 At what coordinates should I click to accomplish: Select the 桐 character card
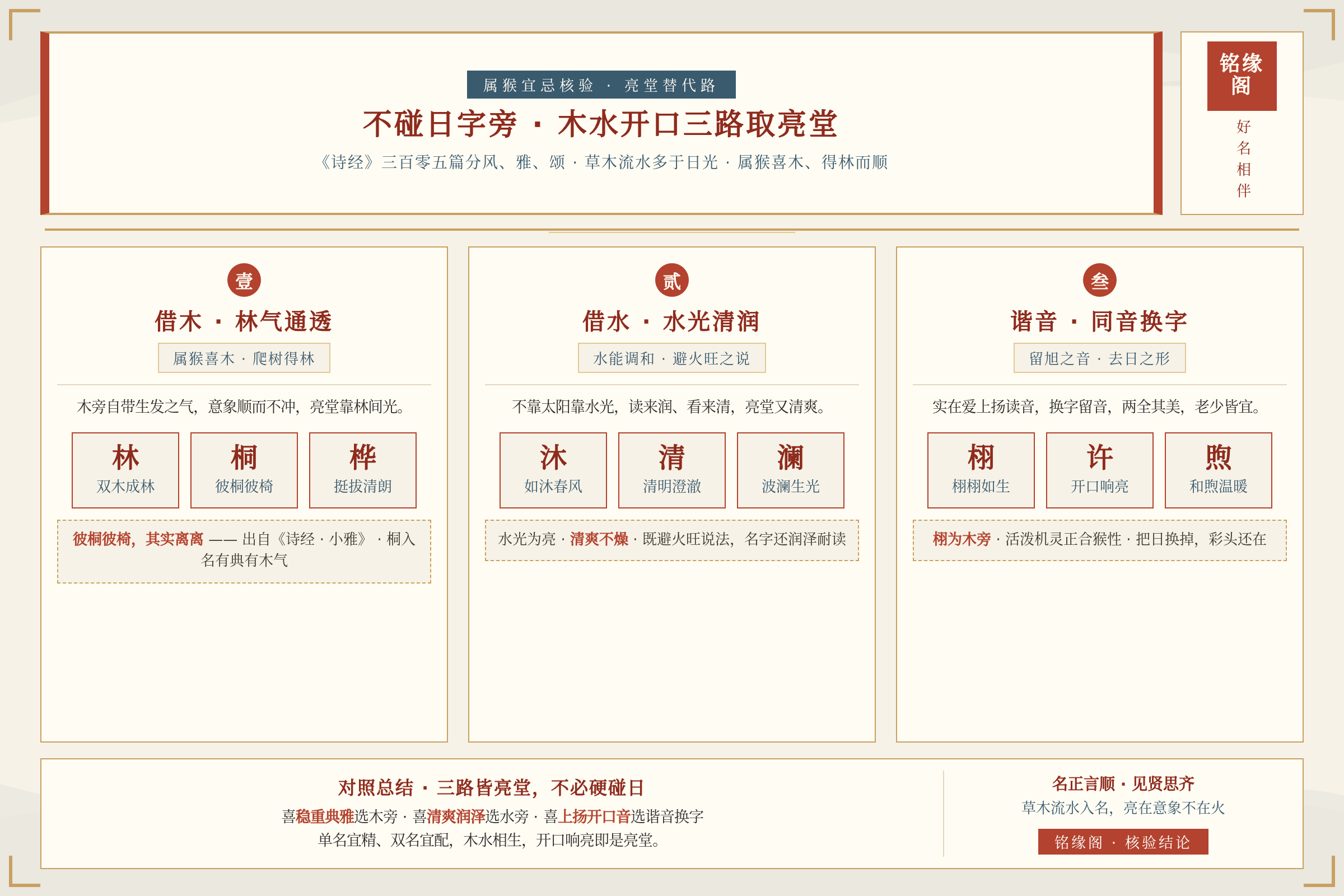click(244, 470)
